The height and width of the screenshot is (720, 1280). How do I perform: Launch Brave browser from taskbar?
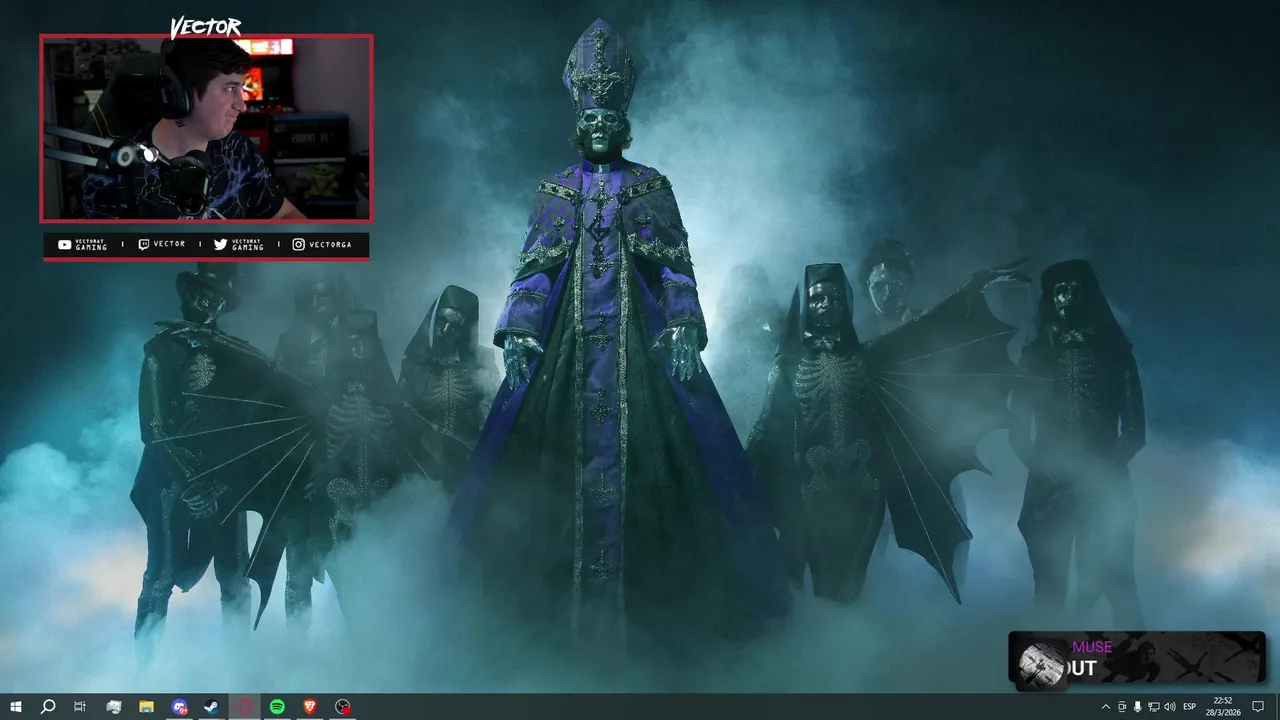pyautogui.click(x=310, y=707)
